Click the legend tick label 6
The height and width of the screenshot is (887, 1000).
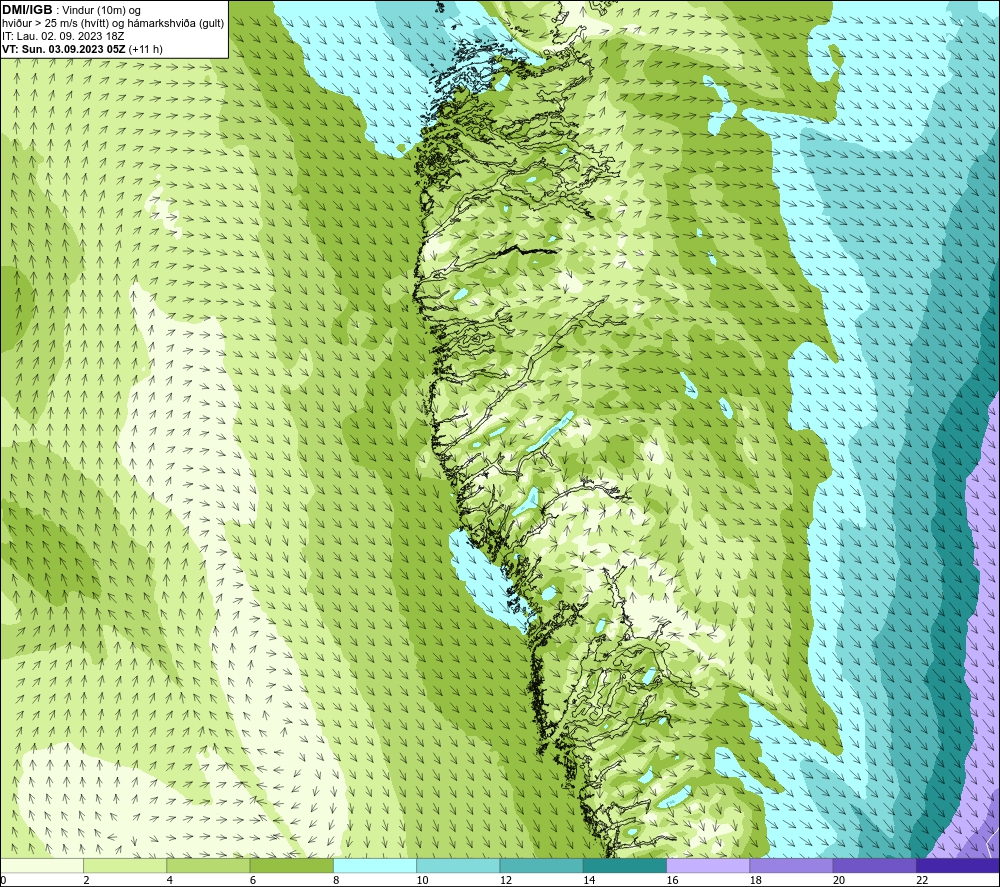[253, 880]
